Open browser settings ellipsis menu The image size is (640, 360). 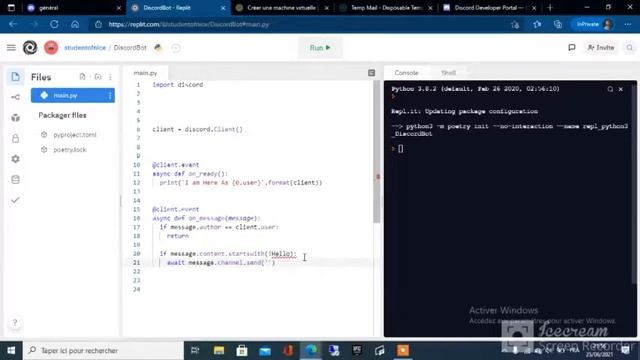click(628, 24)
